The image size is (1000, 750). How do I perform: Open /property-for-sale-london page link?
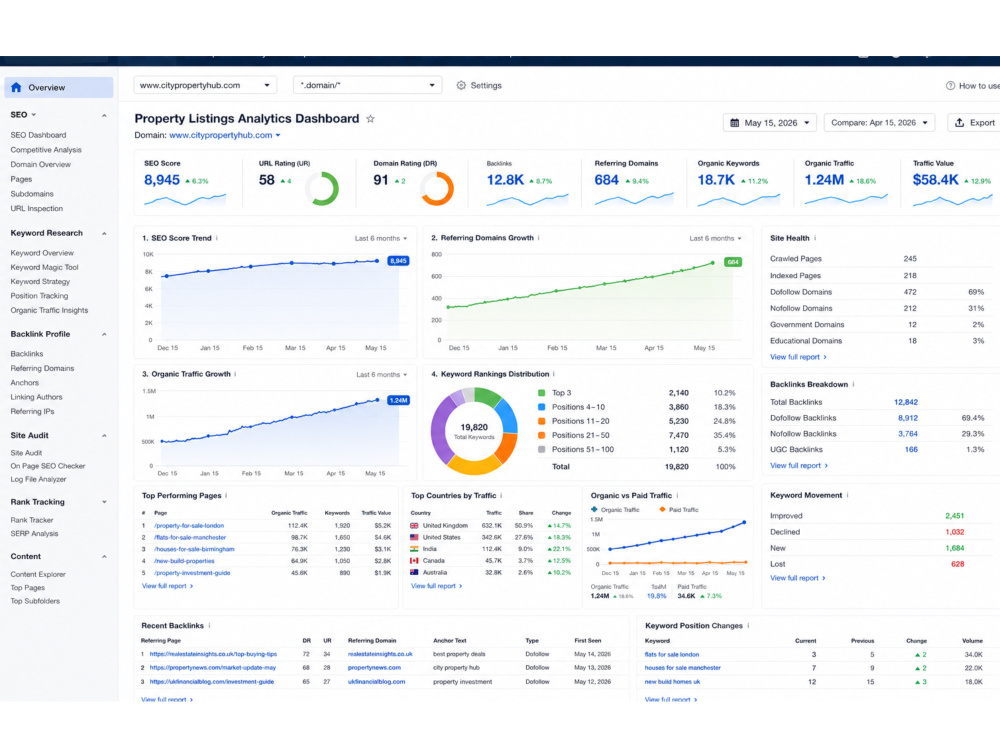click(x=189, y=526)
